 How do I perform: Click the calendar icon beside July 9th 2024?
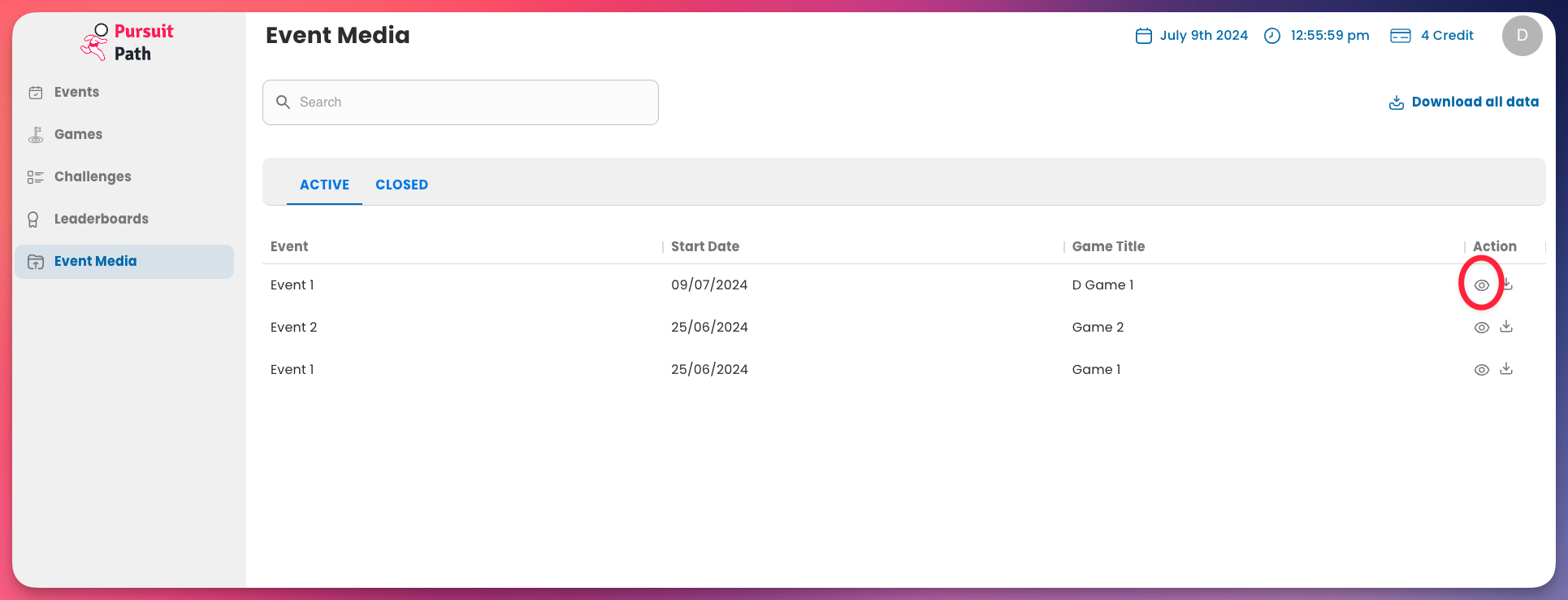click(1143, 36)
